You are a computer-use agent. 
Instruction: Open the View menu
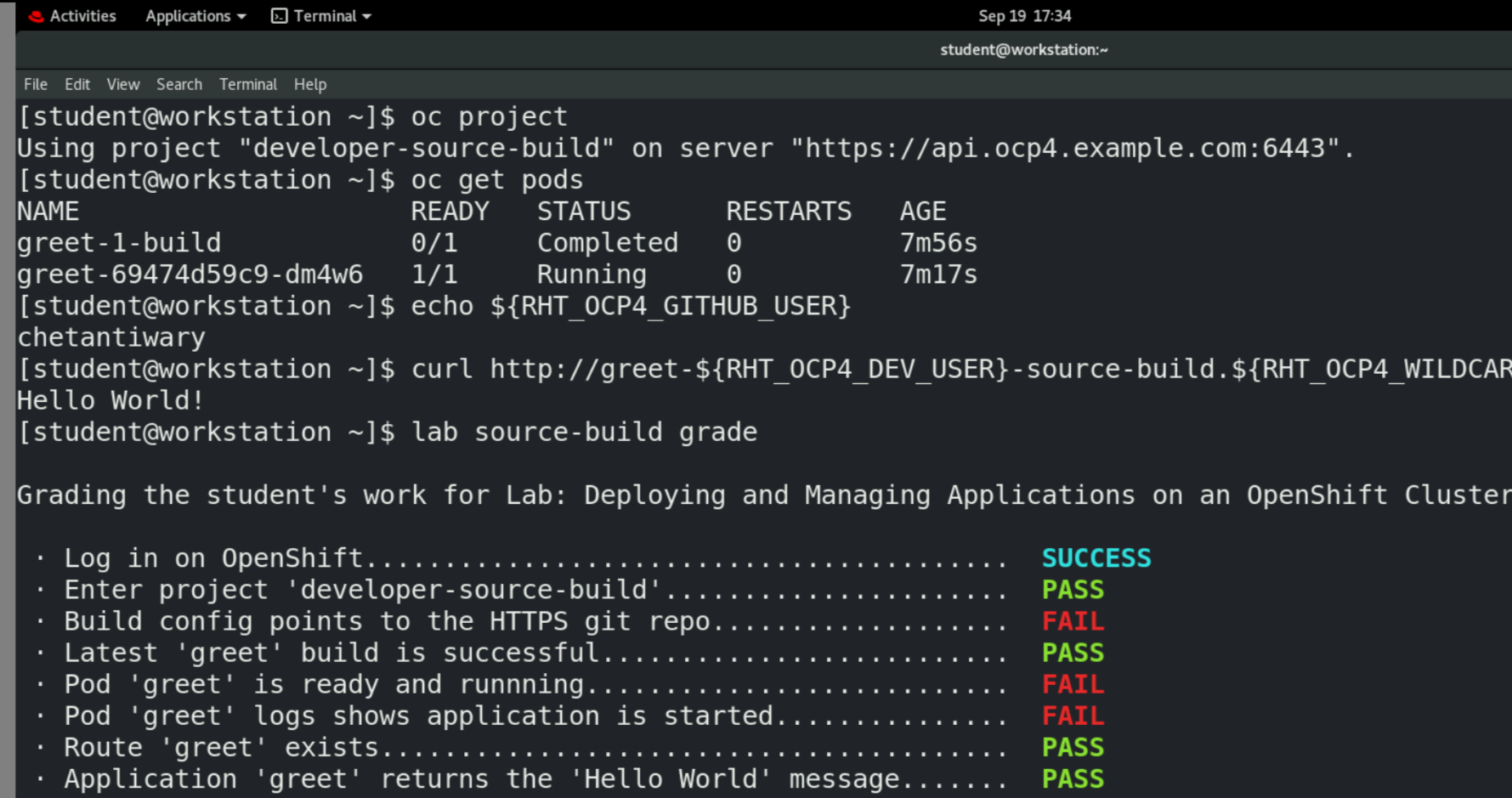point(123,84)
